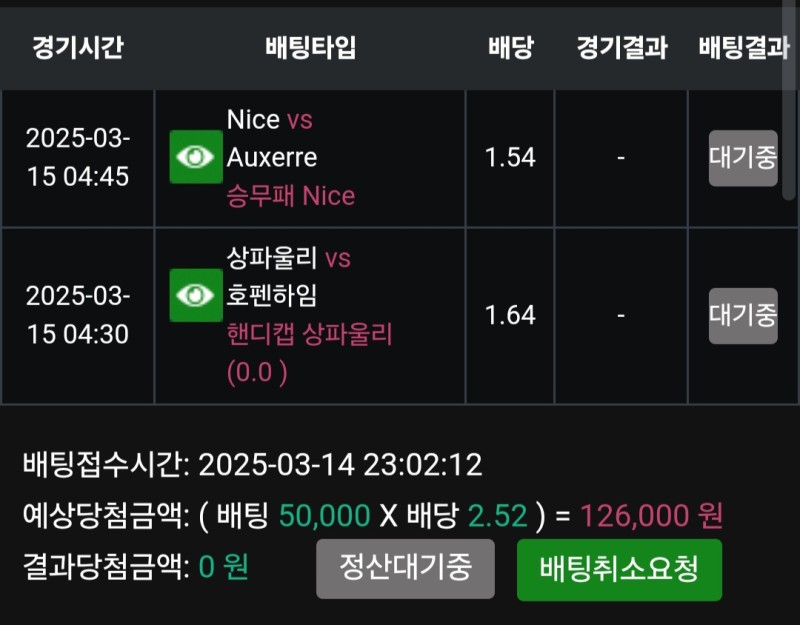Viewport: 800px width, 625px height.
Task: Click the 경기결과 column header
Action: 621,48
